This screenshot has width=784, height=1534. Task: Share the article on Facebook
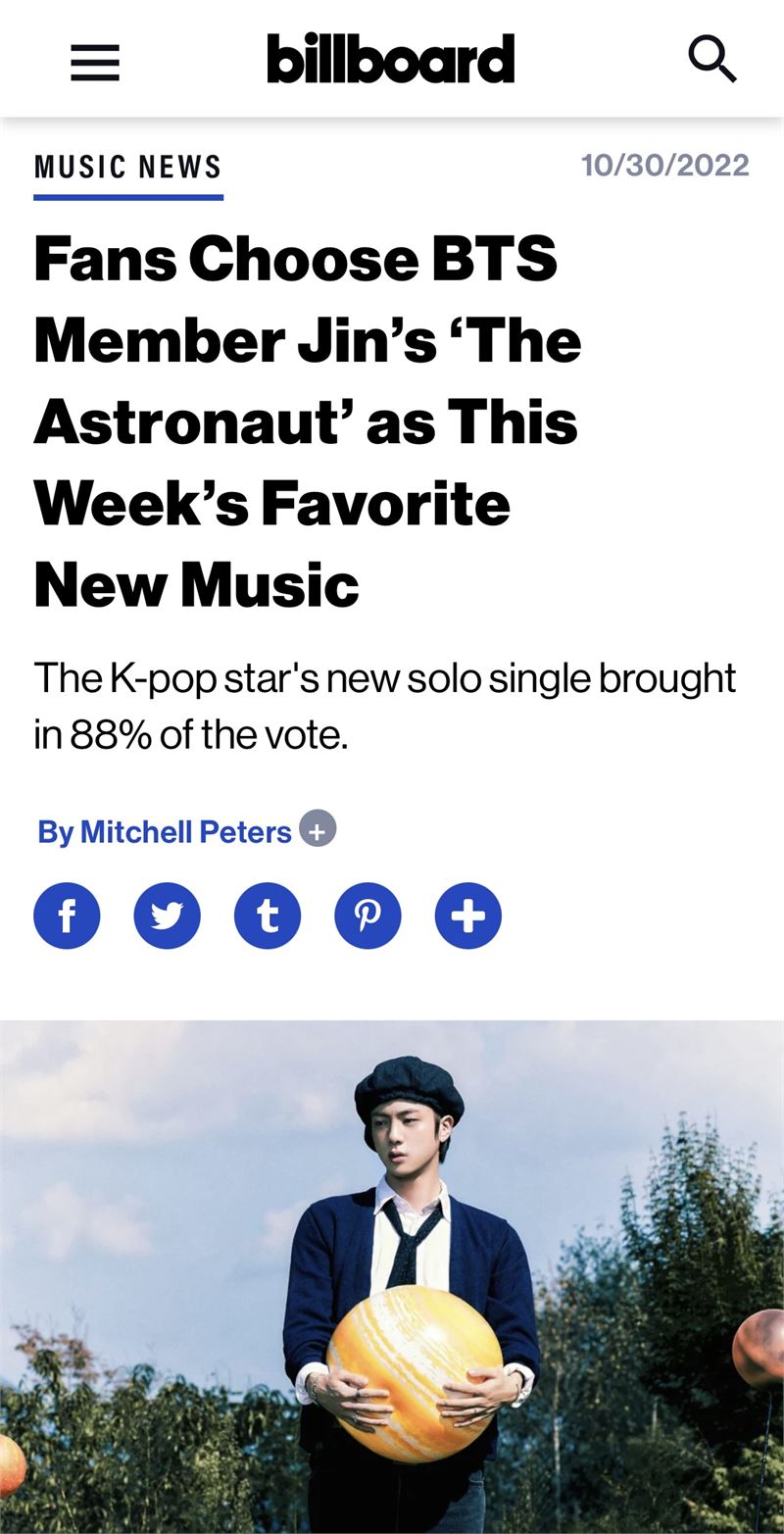tap(67, 915)
